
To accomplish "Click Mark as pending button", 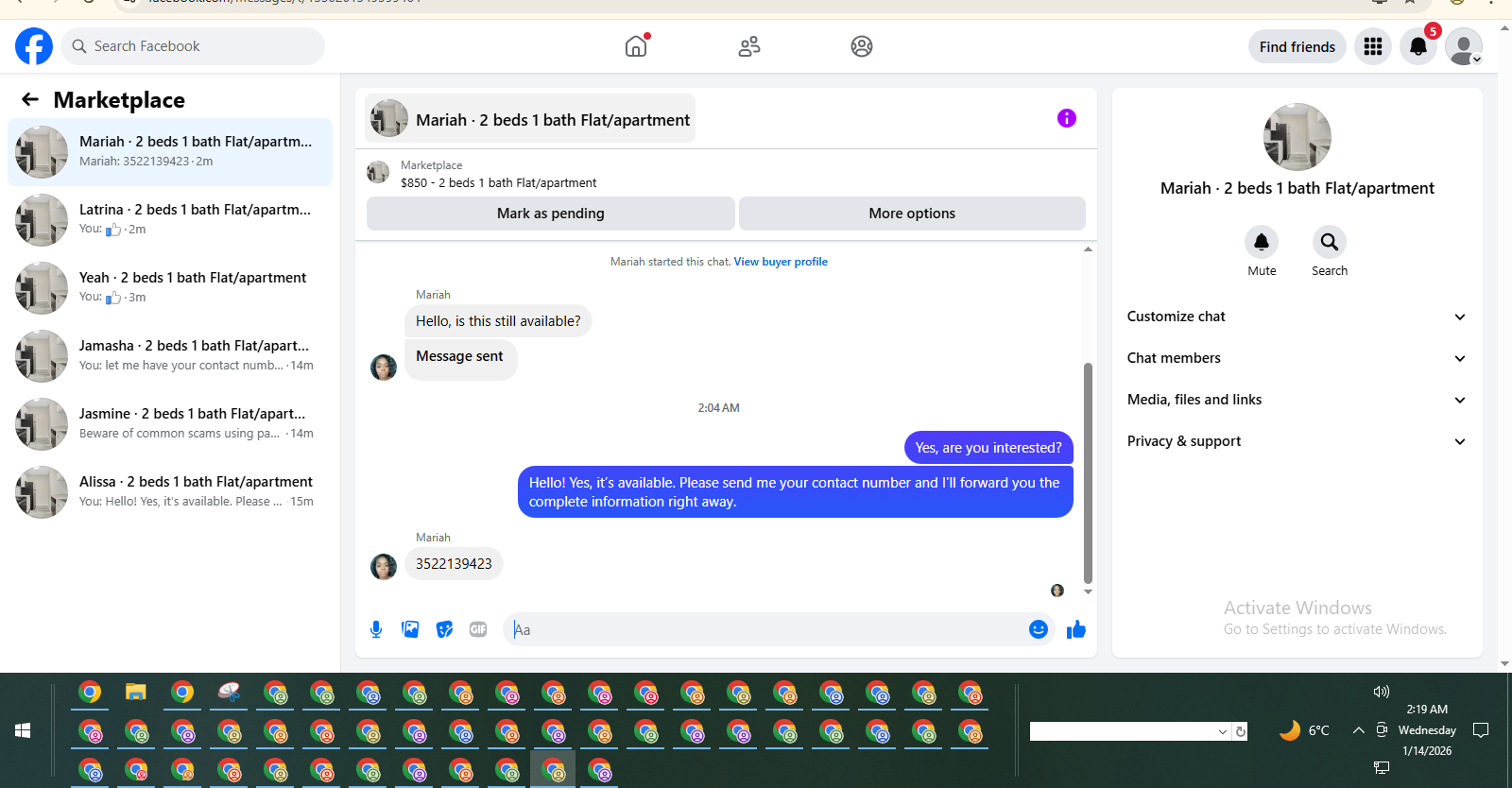I will (x=551, y=214).
